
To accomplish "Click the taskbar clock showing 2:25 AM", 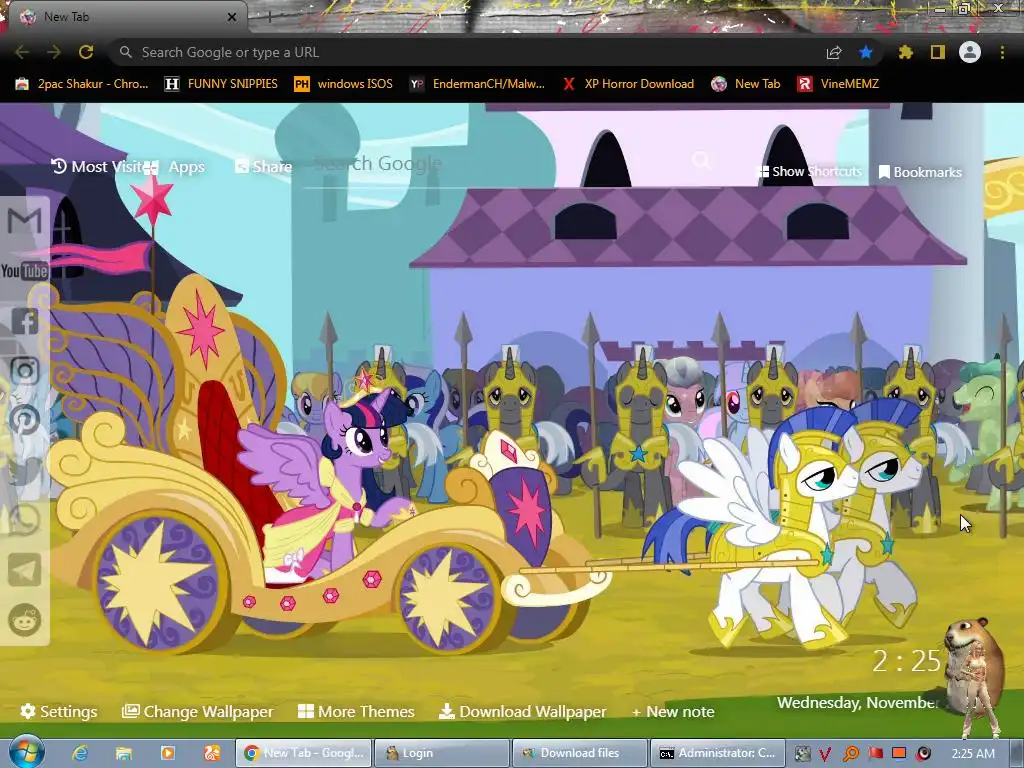I will pyautogui.click(x=973, y=754).
